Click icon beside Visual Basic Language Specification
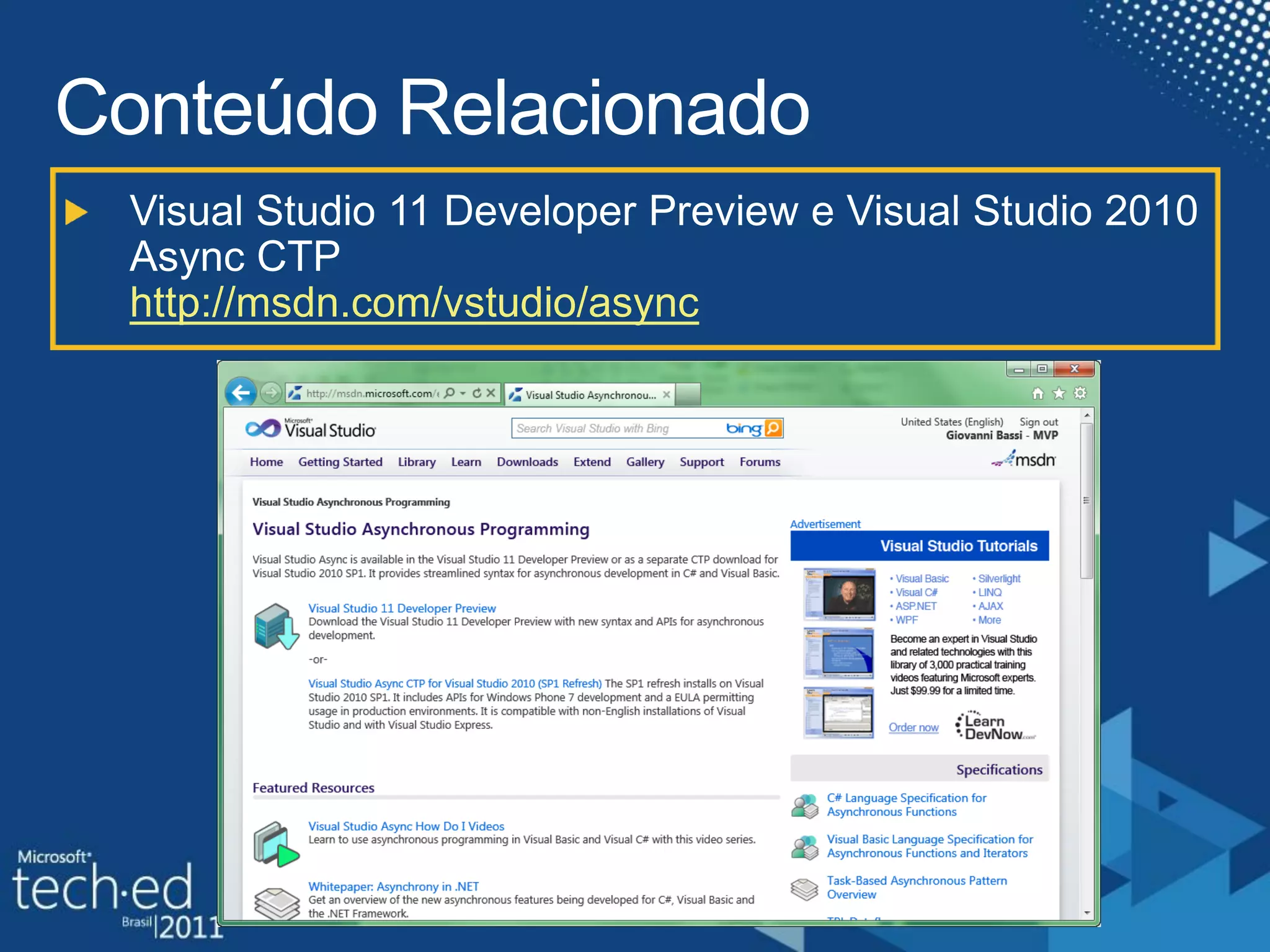 [805, 847]
